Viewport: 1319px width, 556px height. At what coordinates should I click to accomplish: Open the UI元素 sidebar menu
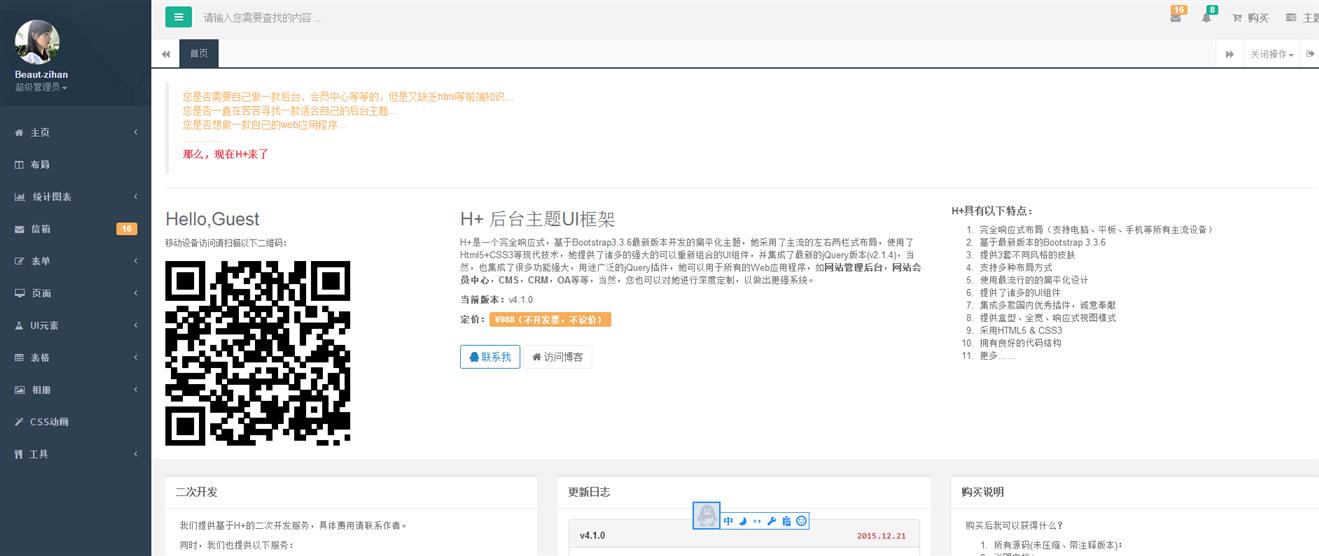pyautogui.click(x=75, y=325)
